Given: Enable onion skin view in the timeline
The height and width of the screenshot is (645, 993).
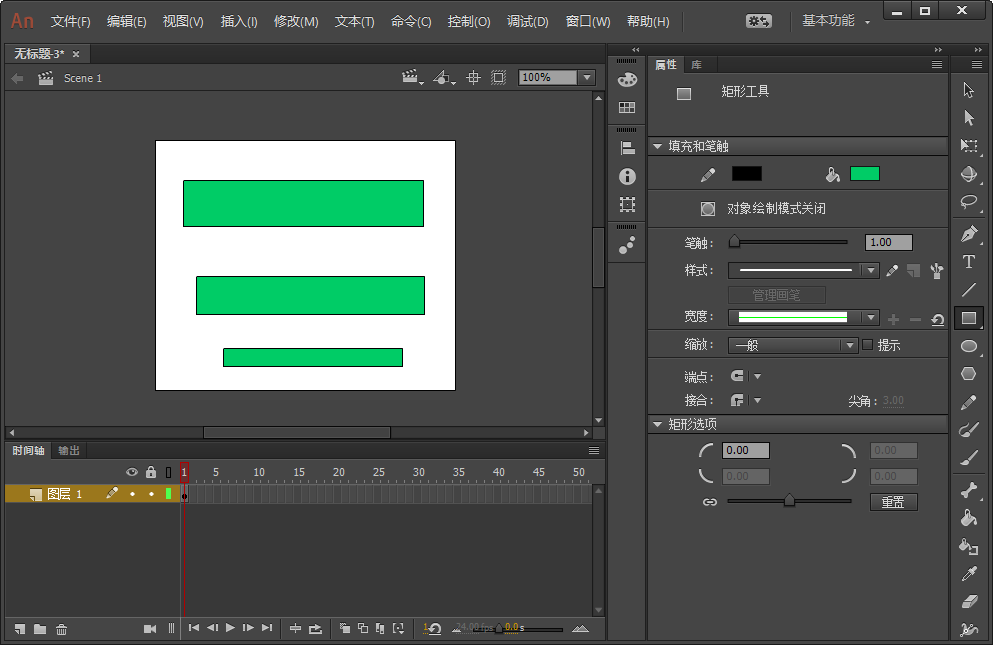Looking at the screenshot, I should 344,628.
